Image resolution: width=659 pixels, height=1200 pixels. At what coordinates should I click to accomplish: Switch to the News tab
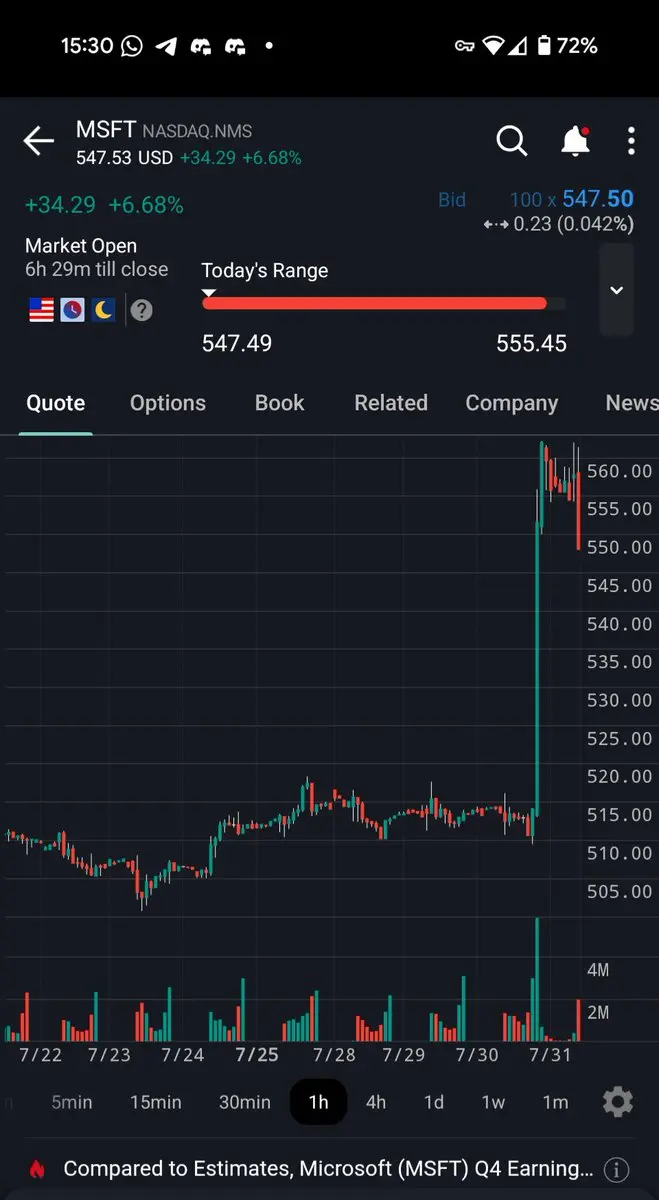tap(632, 403)
